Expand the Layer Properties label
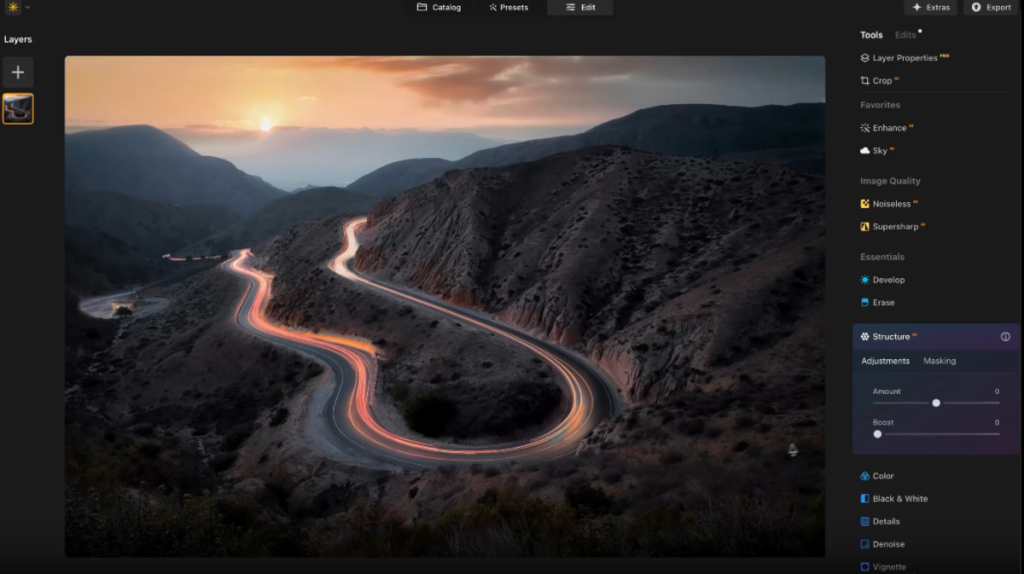 coord(904,58)
